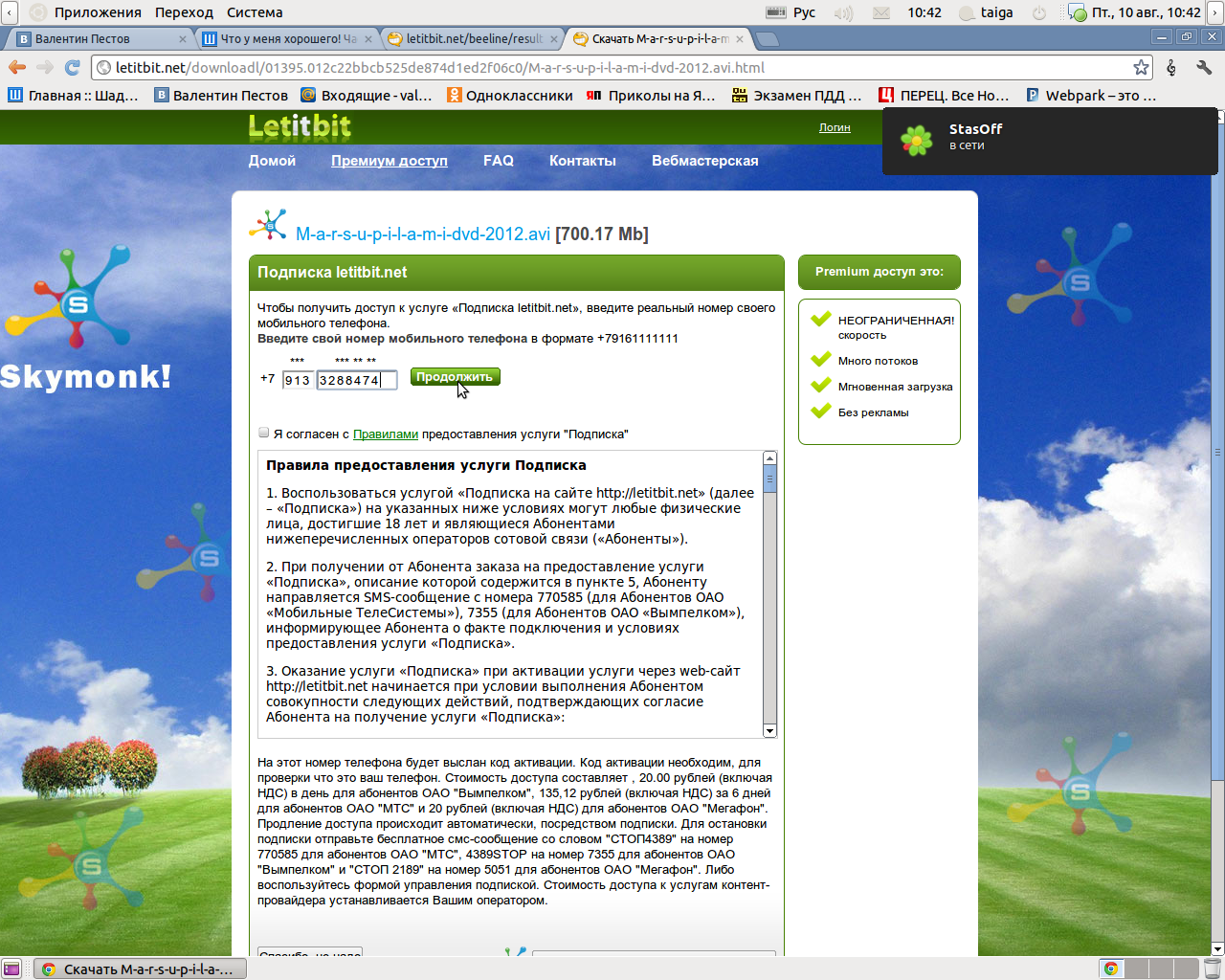Screen dimensions: 1225x980
Task: Switch to the letitbit.net/beeline/result tab
Action: (471, 39)
